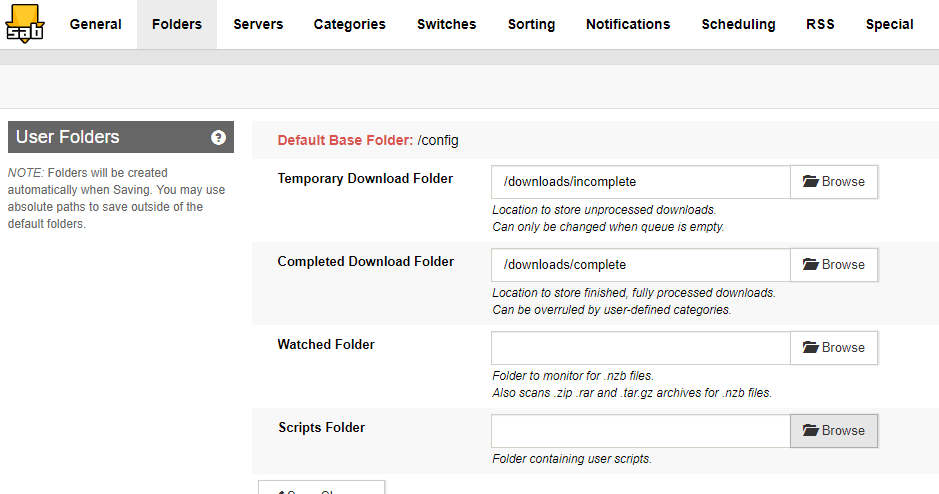Click 'Can only be changed when queue is empty.'
This screenshot has height=494, width=939.
point(608,227)
